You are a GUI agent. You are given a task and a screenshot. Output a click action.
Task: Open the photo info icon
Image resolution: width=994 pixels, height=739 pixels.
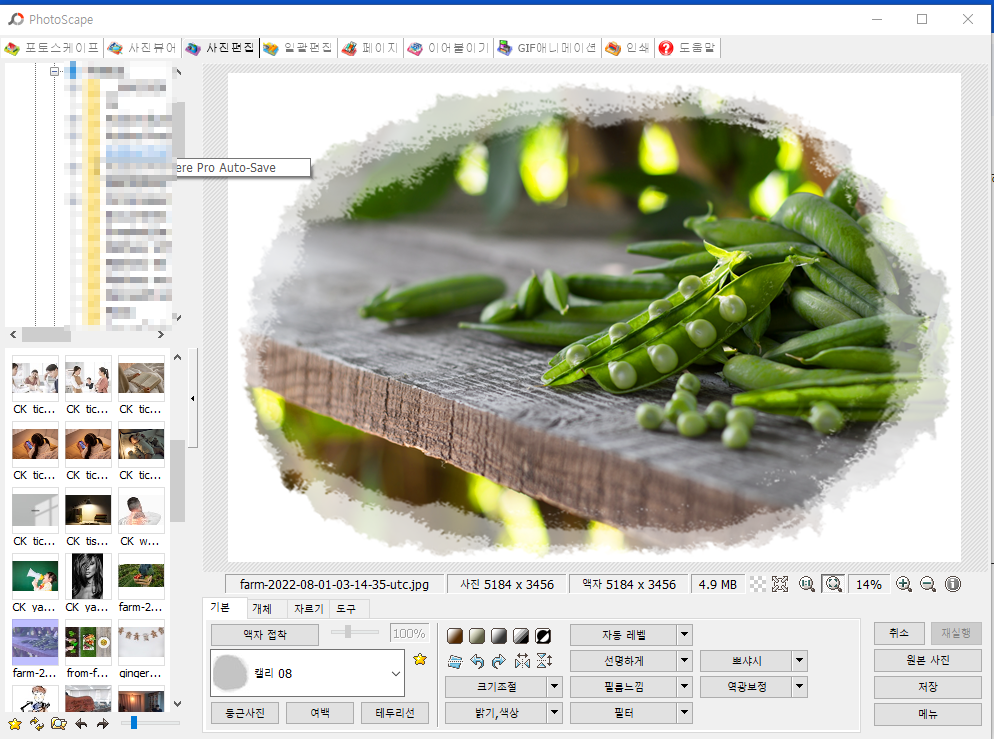click(953, 584)
